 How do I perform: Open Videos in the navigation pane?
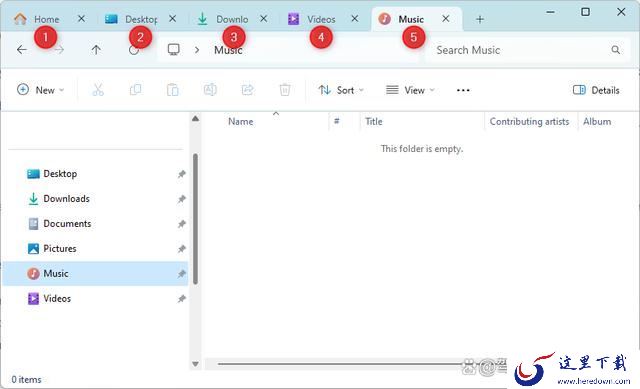[96, 298]
